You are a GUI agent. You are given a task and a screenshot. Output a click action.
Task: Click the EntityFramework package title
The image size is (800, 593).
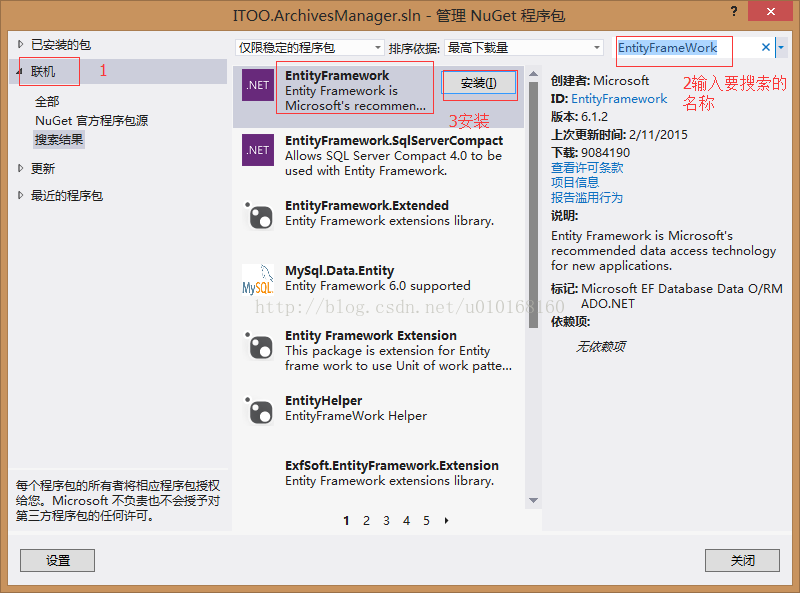[337, 76]
